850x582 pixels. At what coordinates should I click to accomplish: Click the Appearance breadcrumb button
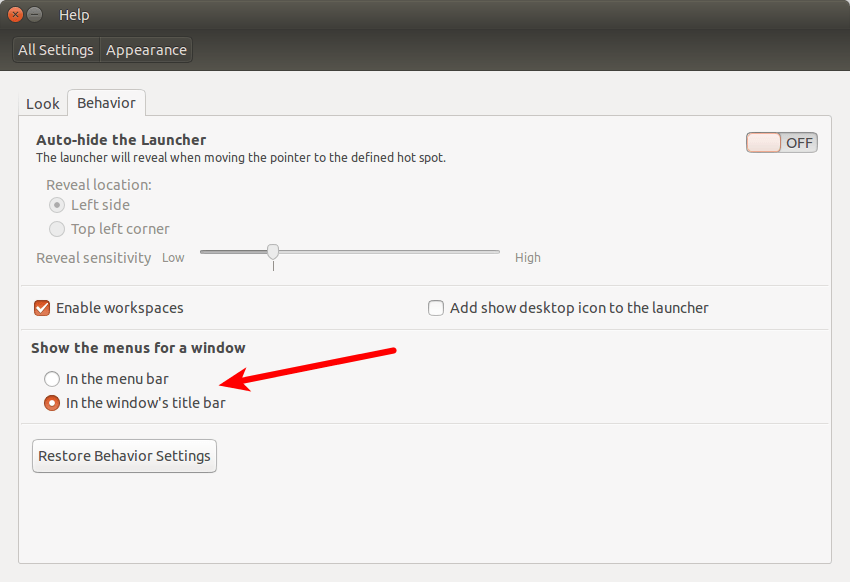[146, 50]
